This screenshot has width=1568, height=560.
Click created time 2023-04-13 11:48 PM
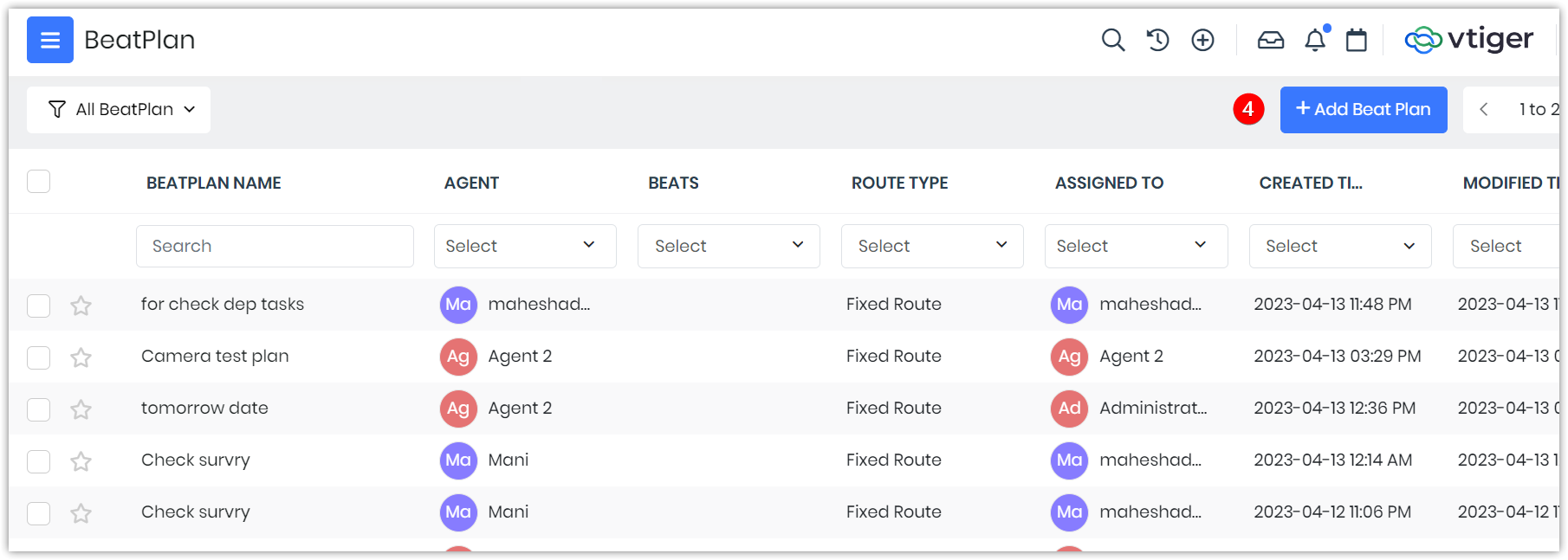point(1333,304)
